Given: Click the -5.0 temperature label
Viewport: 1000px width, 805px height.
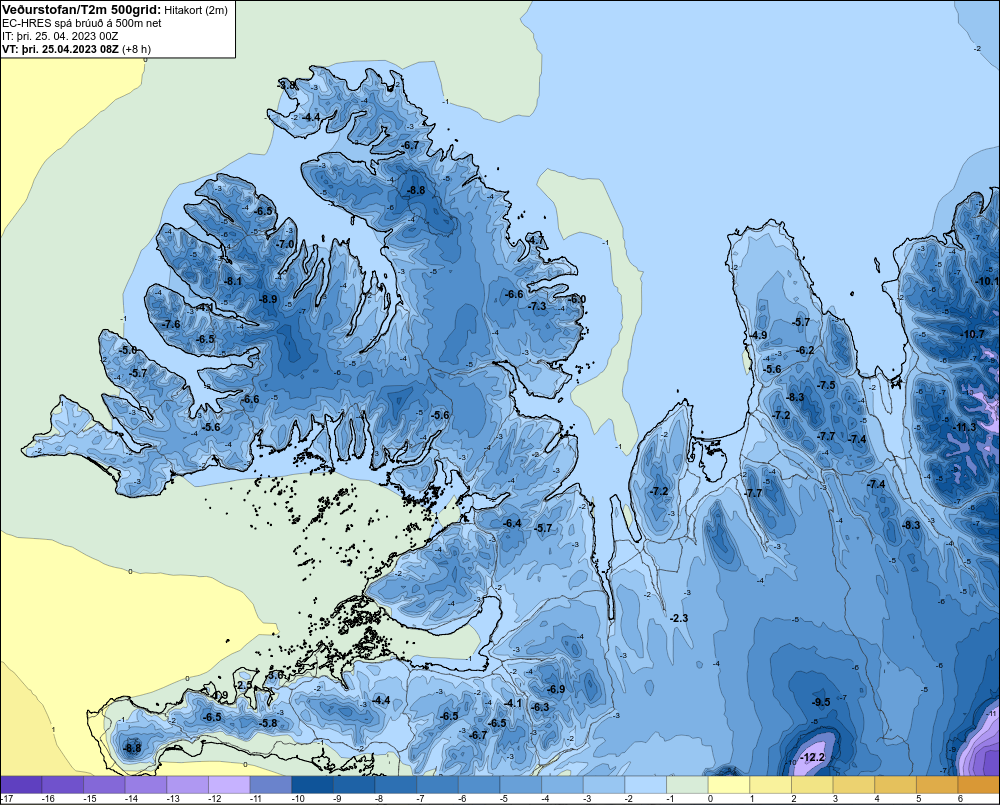Looking at the screenshot, I should [128, 350].
